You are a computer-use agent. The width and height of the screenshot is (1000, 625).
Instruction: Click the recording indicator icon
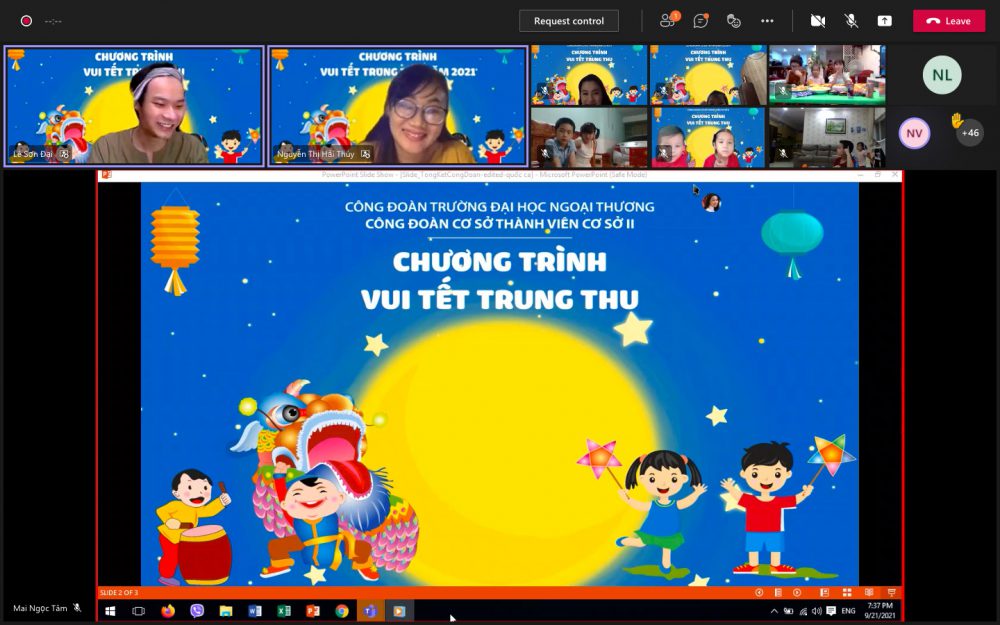point(26,21)
